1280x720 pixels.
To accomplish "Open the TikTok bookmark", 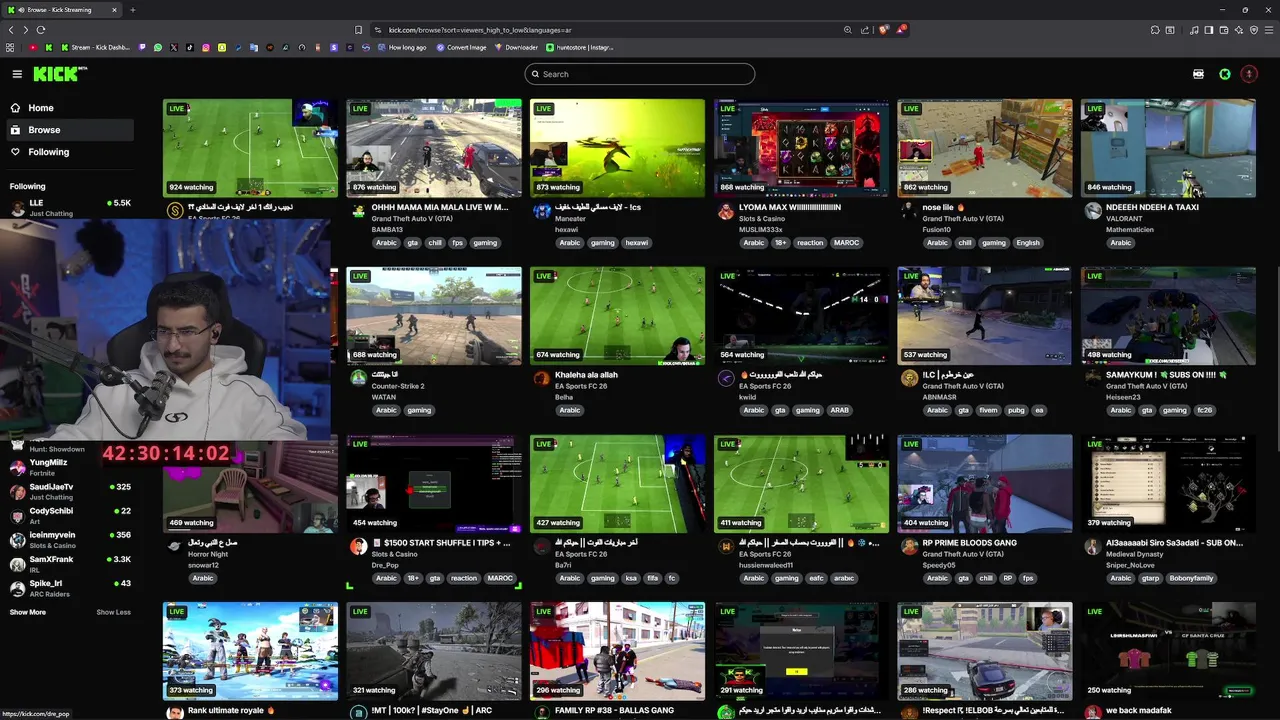I will [190, 47].
